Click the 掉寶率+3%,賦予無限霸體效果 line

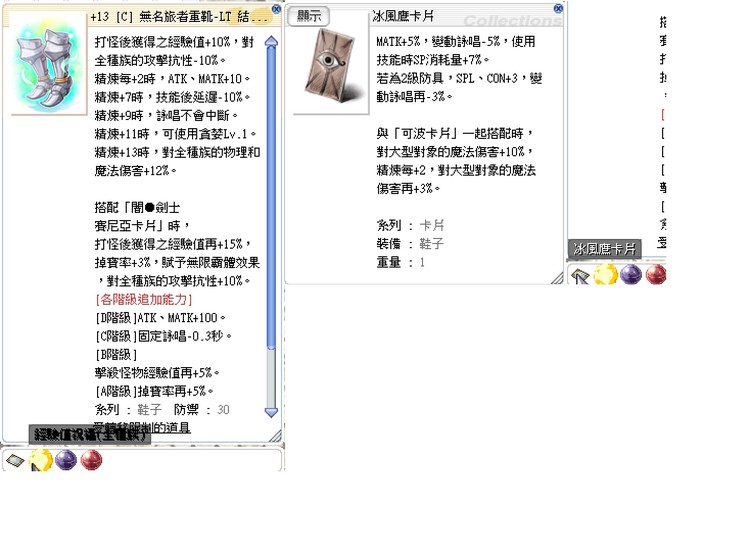tap(177, 263)
